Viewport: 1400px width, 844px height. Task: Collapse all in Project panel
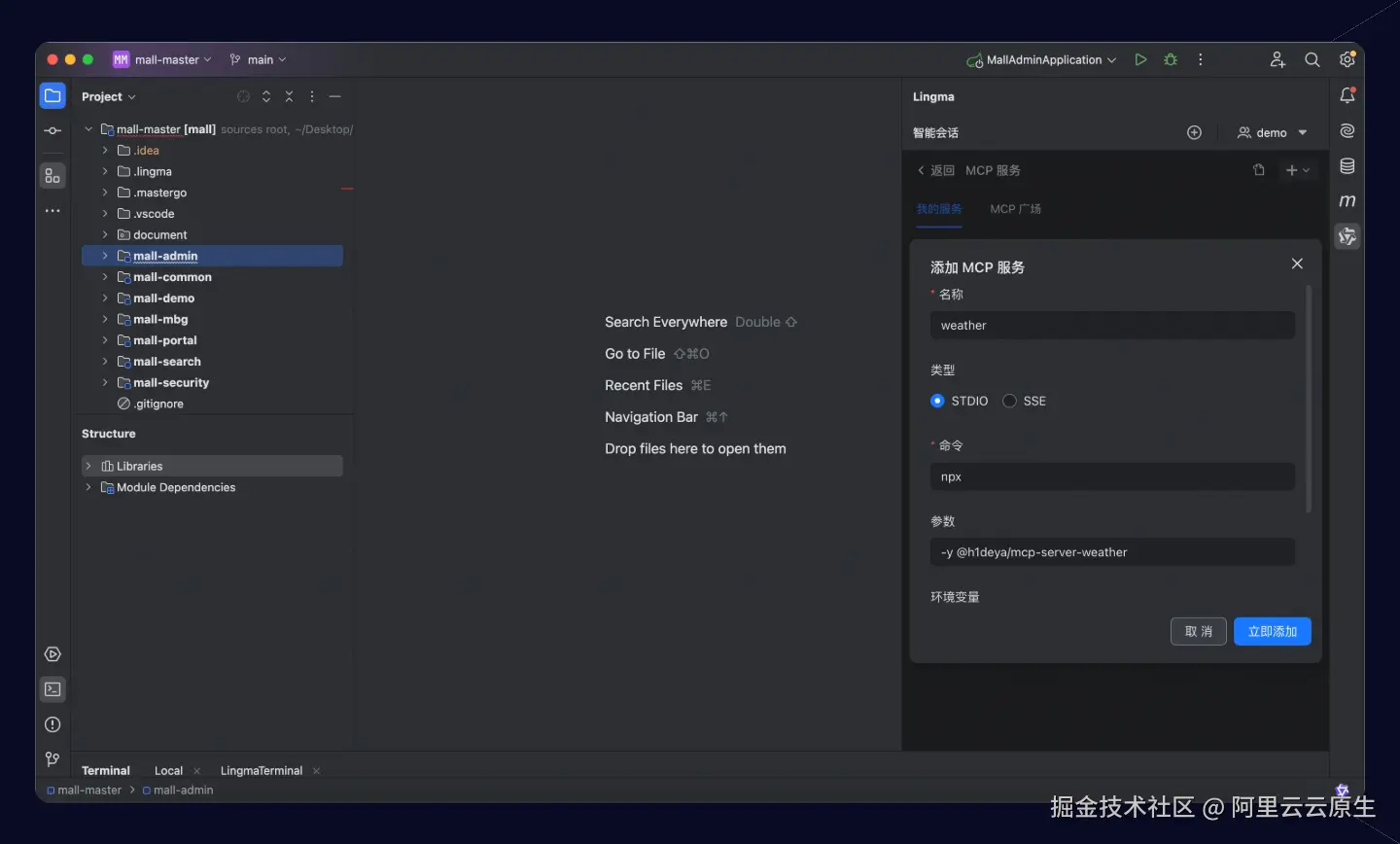tap(289, 96)
